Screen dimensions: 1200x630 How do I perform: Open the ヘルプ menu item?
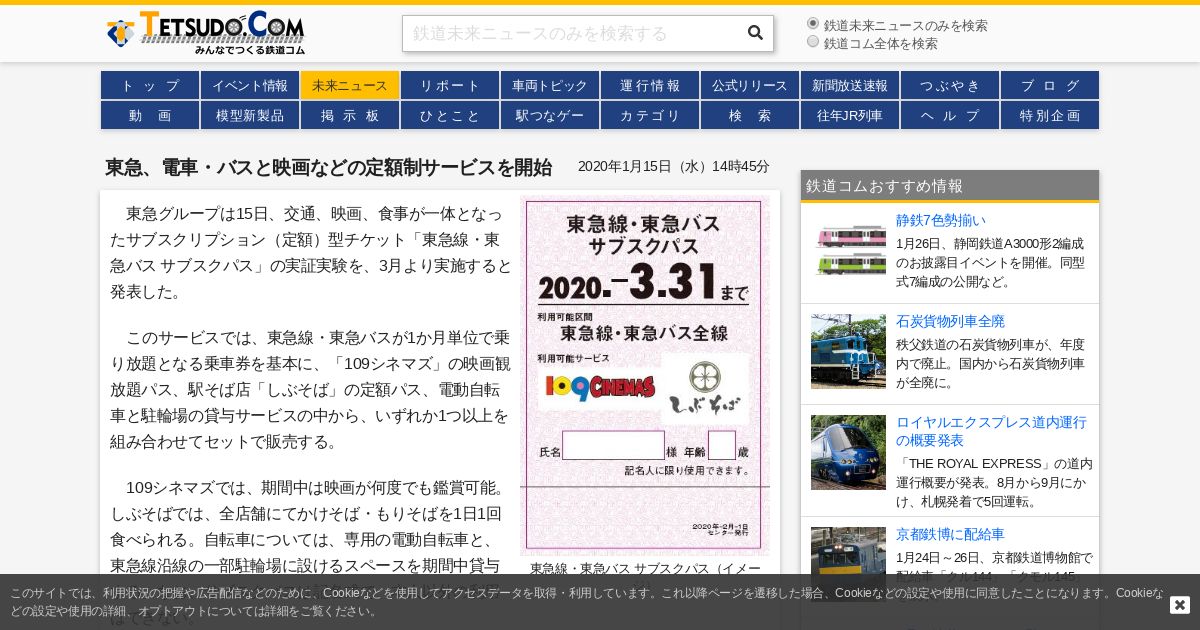[950, 115]
